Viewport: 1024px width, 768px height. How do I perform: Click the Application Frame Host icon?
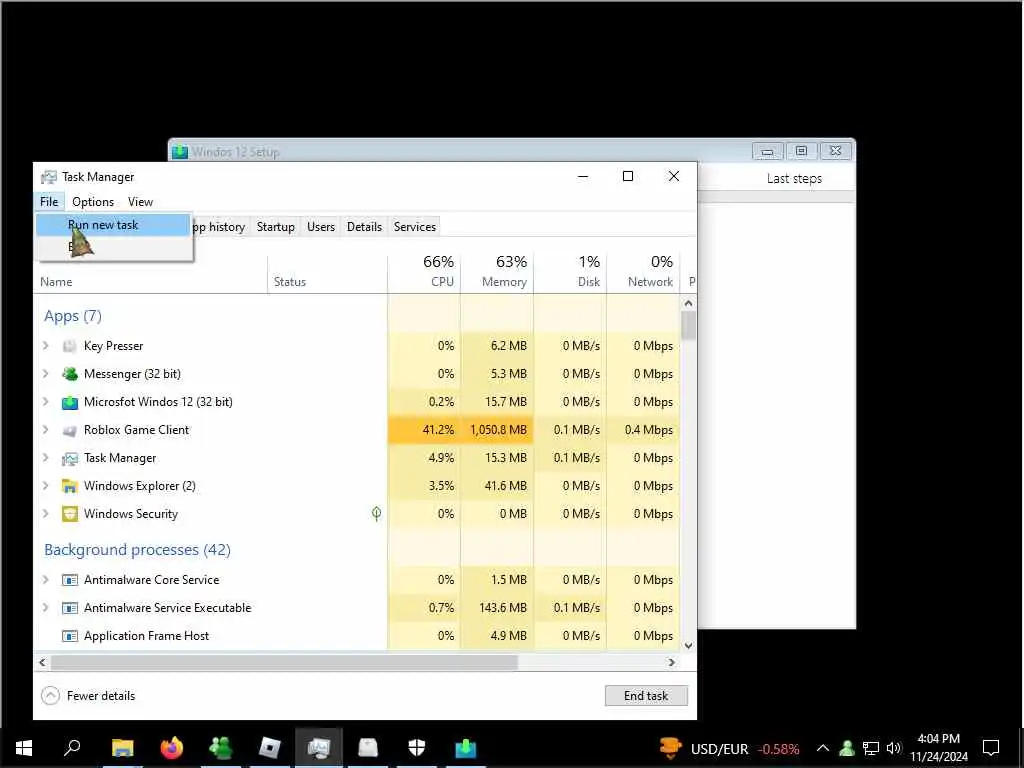(x=69, y=636)
